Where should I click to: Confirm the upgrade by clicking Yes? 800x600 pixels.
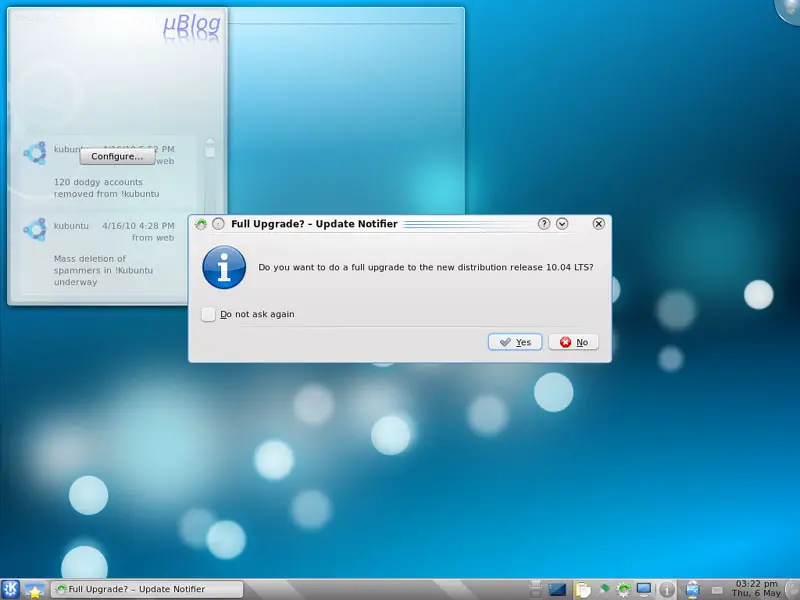[x=515, y=342]
